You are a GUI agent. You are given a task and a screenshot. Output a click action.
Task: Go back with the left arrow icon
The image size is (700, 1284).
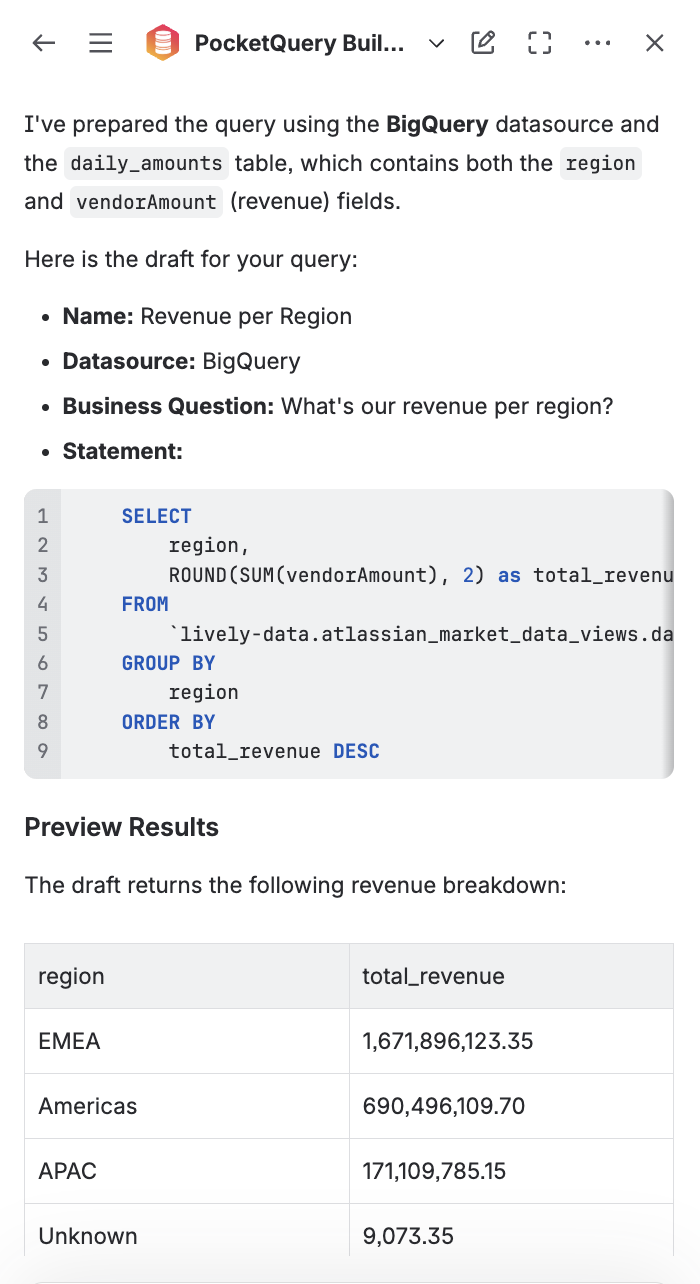click(x=43, y=43)
